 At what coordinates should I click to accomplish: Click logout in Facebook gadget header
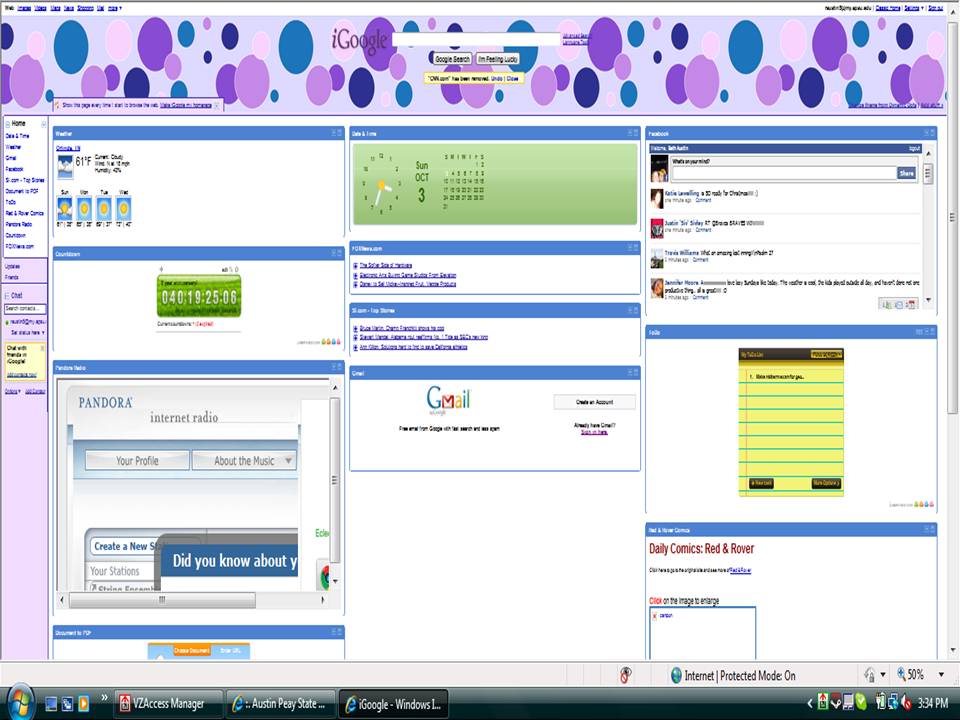tap(914, 148)
